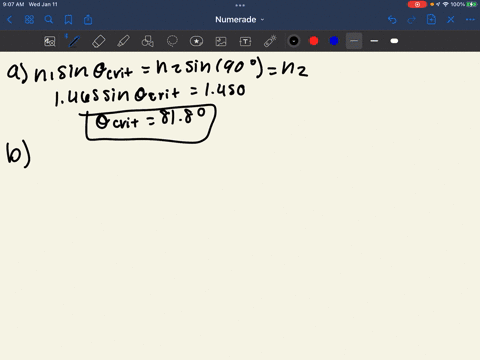The image size is (480, 360).
Task: Open the share and export menu
Action: 88,20
